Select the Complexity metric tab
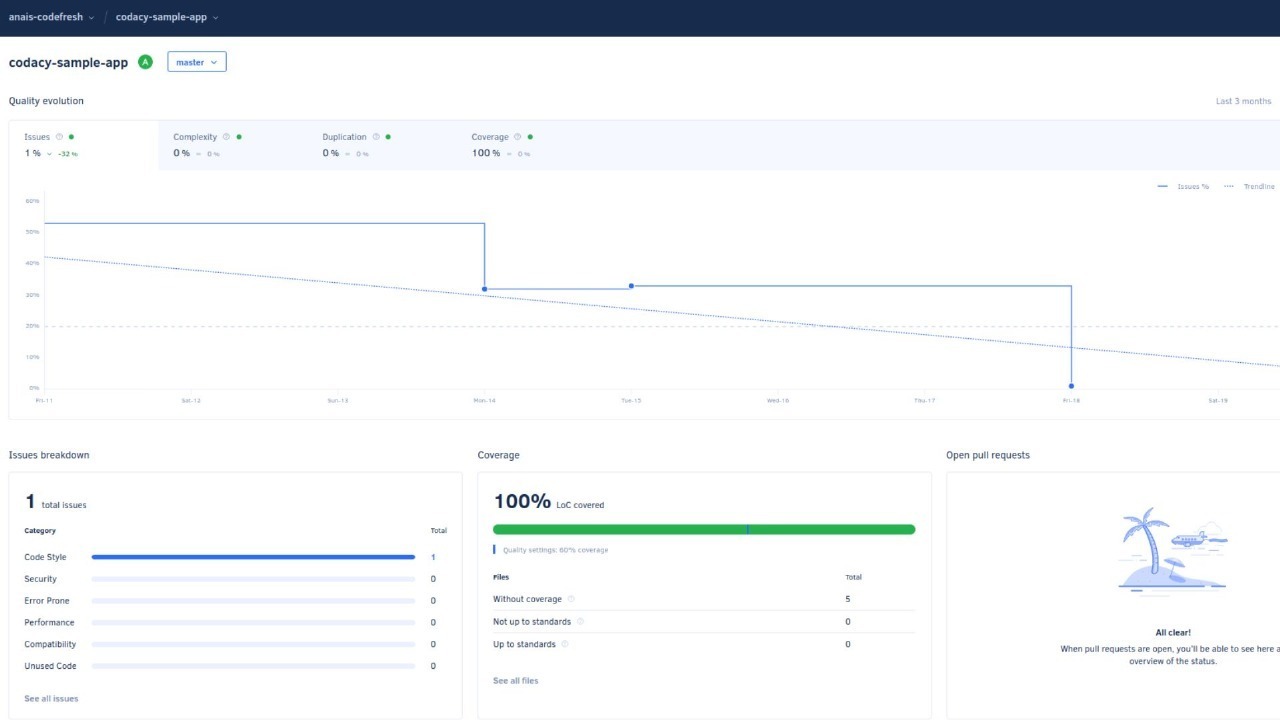 click(x=233, y=145)
